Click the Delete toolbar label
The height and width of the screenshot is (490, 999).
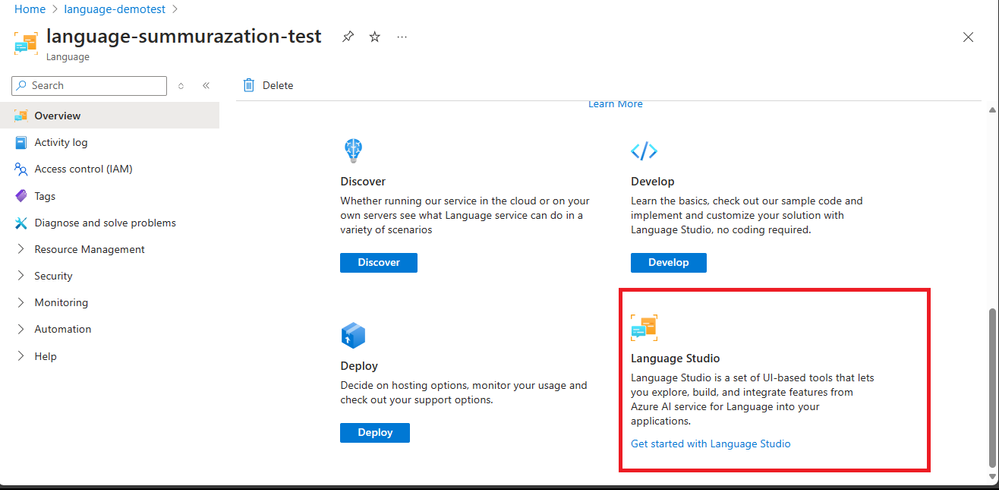point(278,85)
